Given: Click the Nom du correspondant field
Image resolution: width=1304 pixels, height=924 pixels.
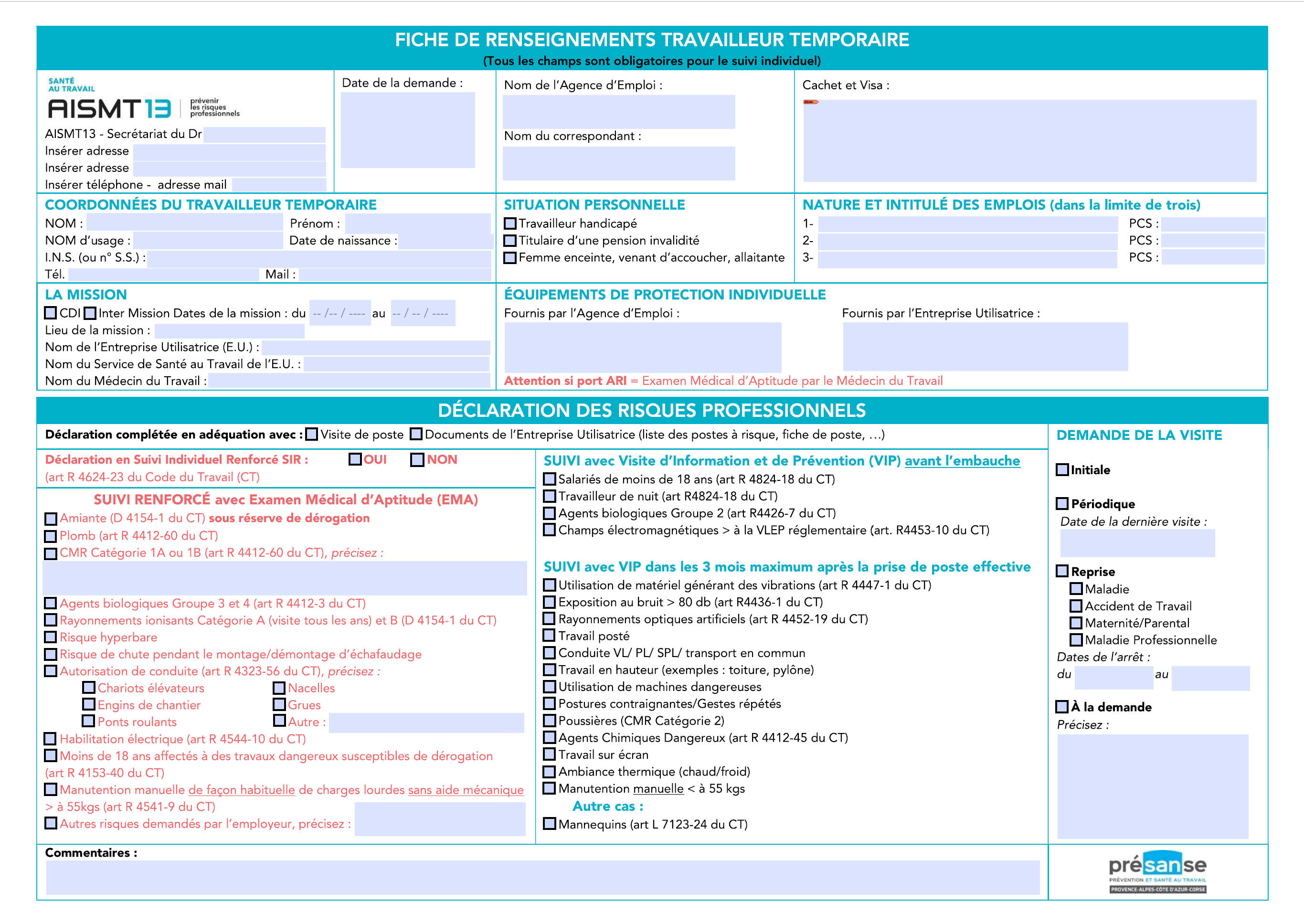Looking at the screenshot, I should [618, 164].
